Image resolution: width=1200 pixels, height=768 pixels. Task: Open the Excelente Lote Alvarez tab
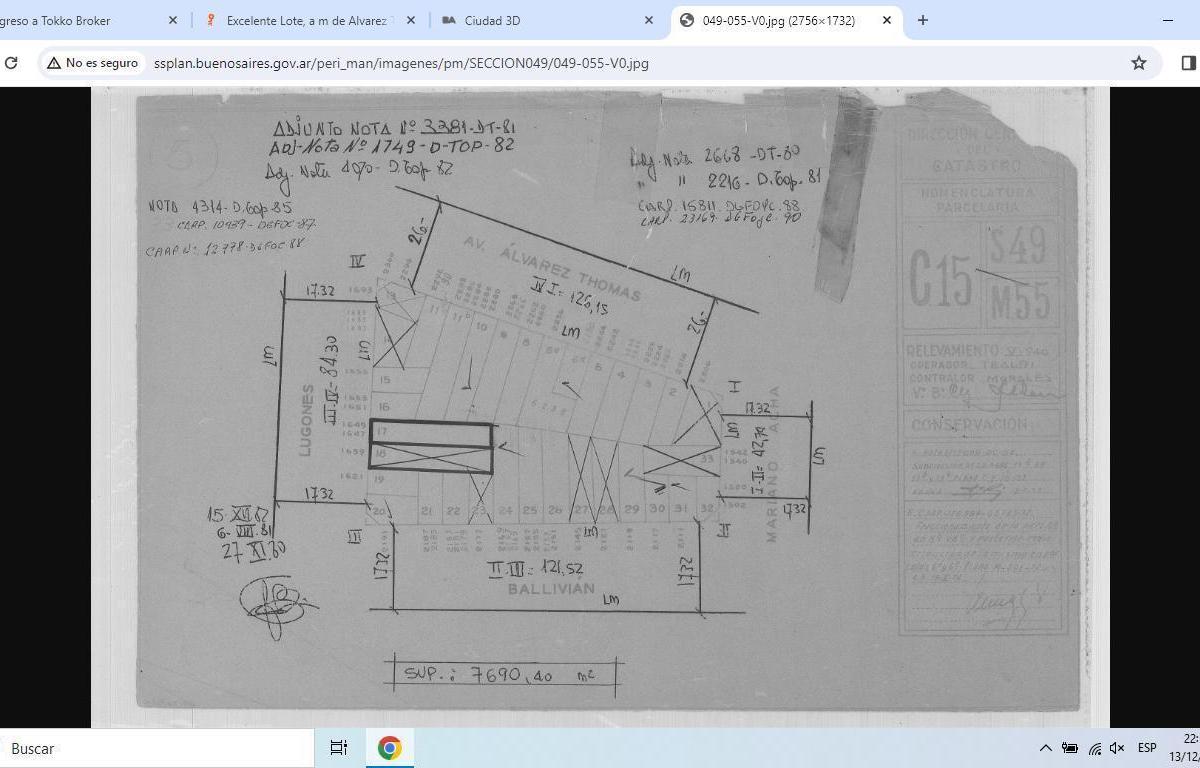tap(310, 20)
